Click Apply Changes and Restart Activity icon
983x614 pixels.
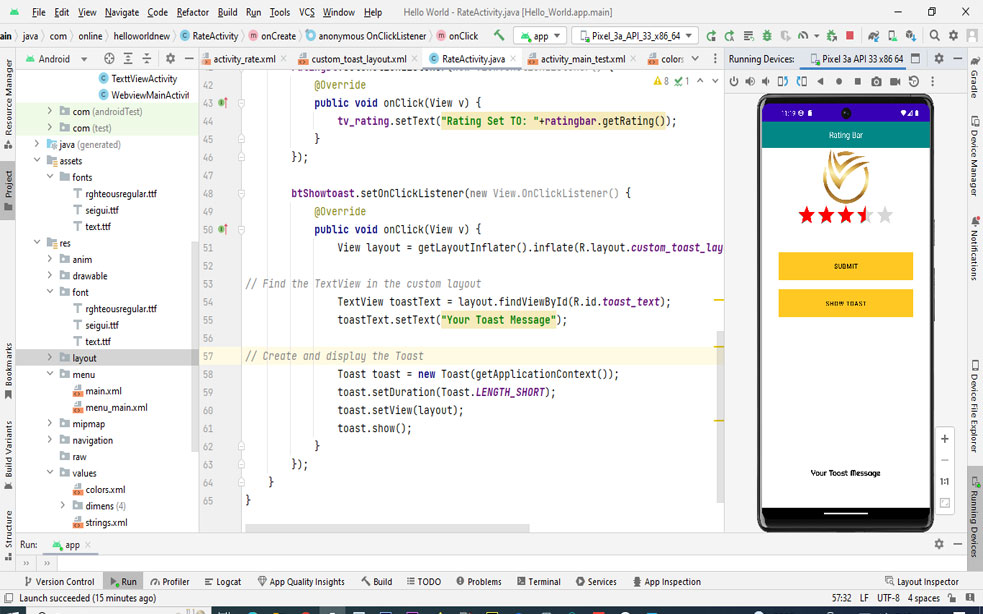click(x=730, y=36)
